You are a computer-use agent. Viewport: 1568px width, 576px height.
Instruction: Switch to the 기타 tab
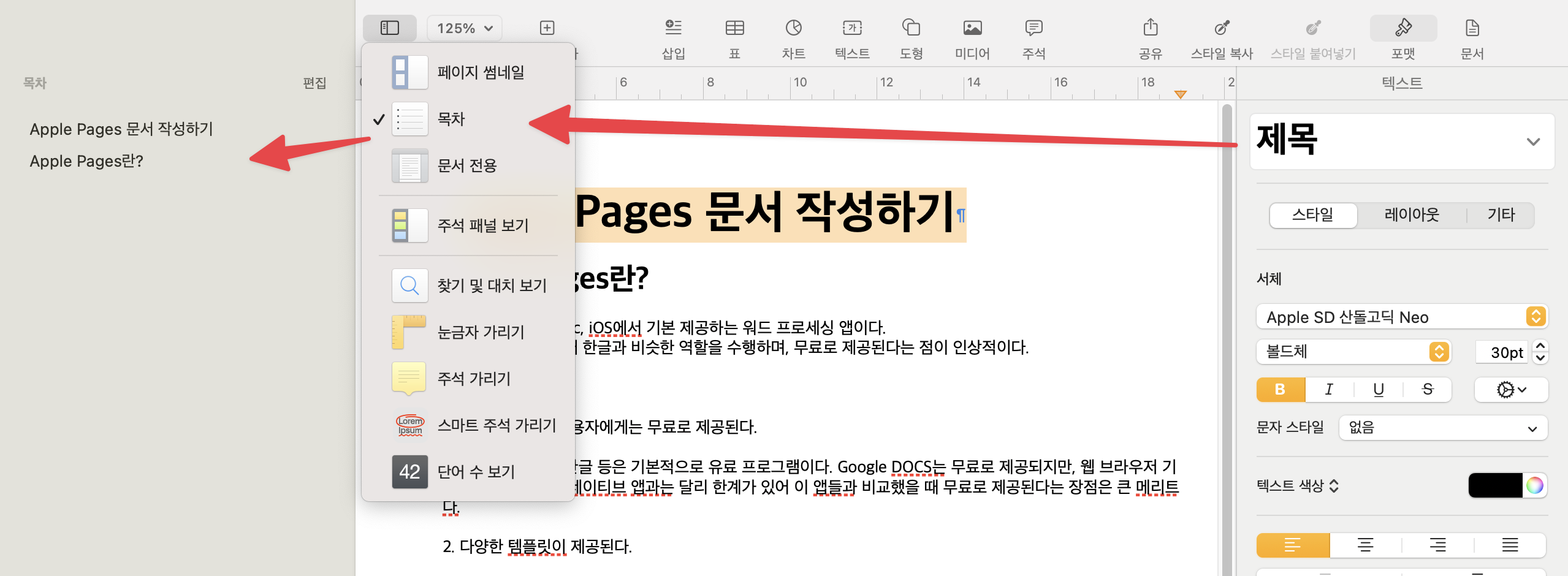tap(1501, 215)
